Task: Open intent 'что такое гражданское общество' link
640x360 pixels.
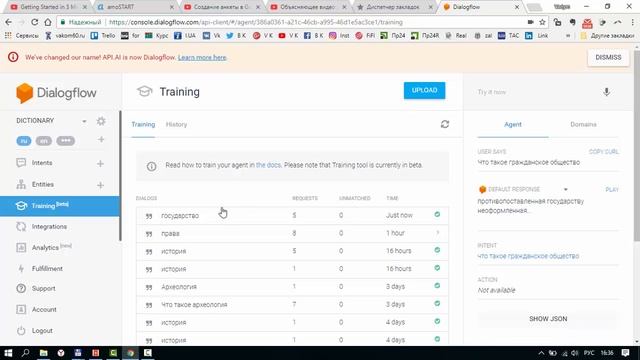Action: [x=528, y=256]
